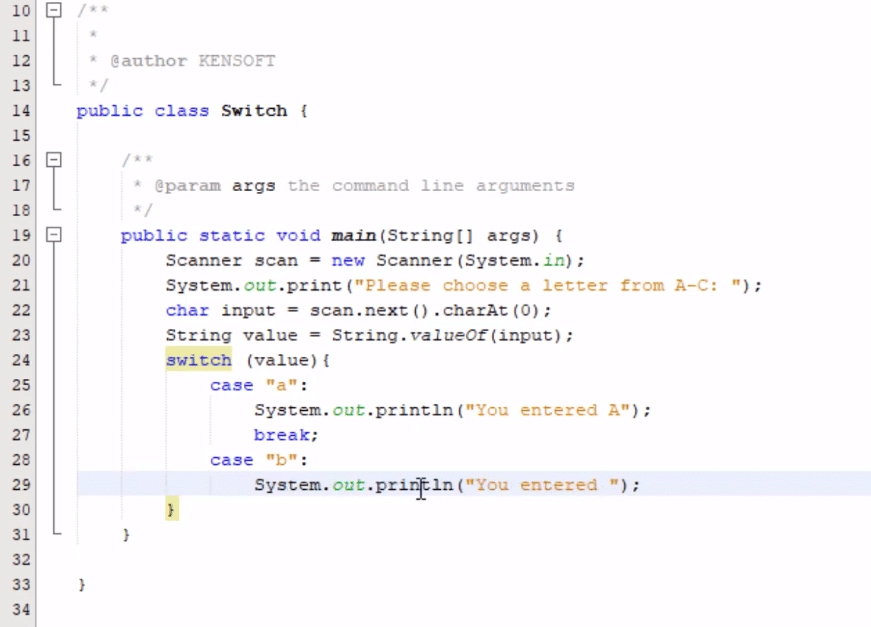Collapse the main method fold on line 19
This screenshot has width=871, height=627.
point(54,235)
